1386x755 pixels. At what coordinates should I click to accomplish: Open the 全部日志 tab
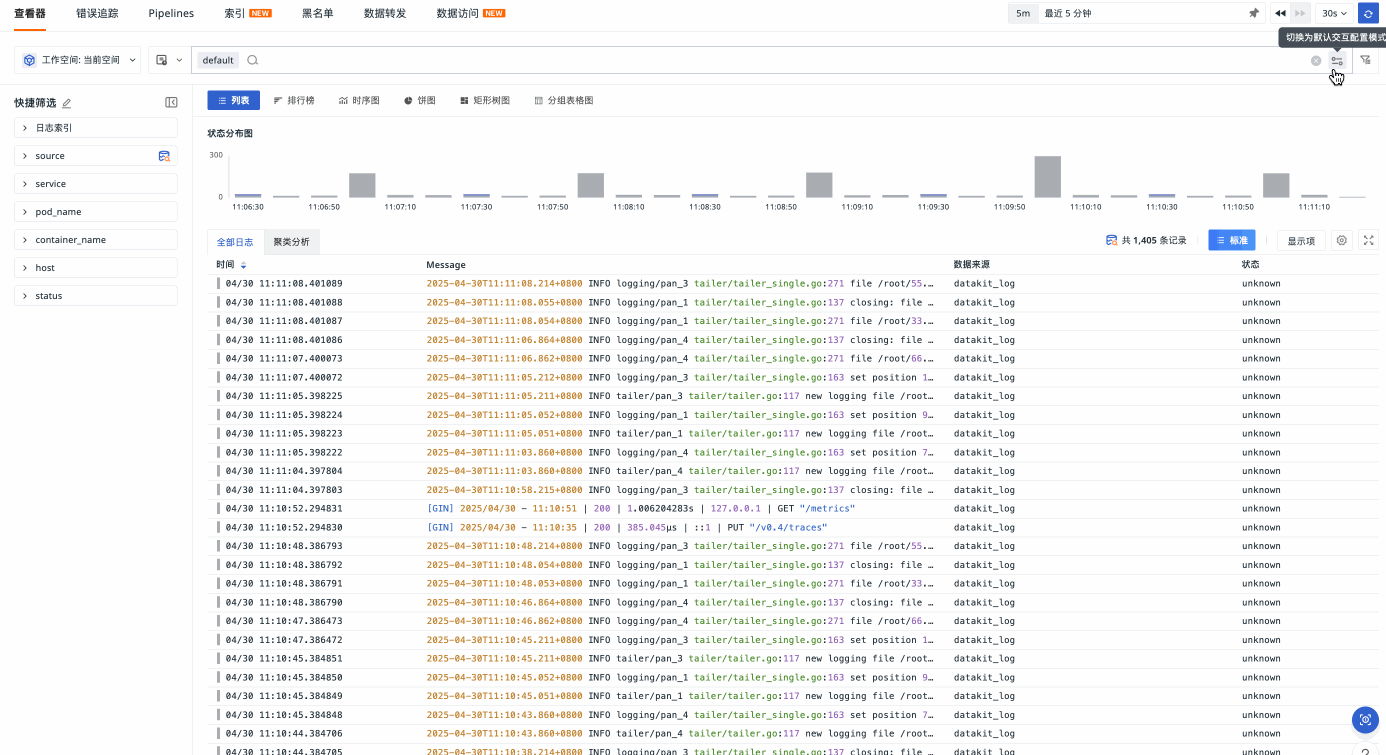tap(235, 242)
